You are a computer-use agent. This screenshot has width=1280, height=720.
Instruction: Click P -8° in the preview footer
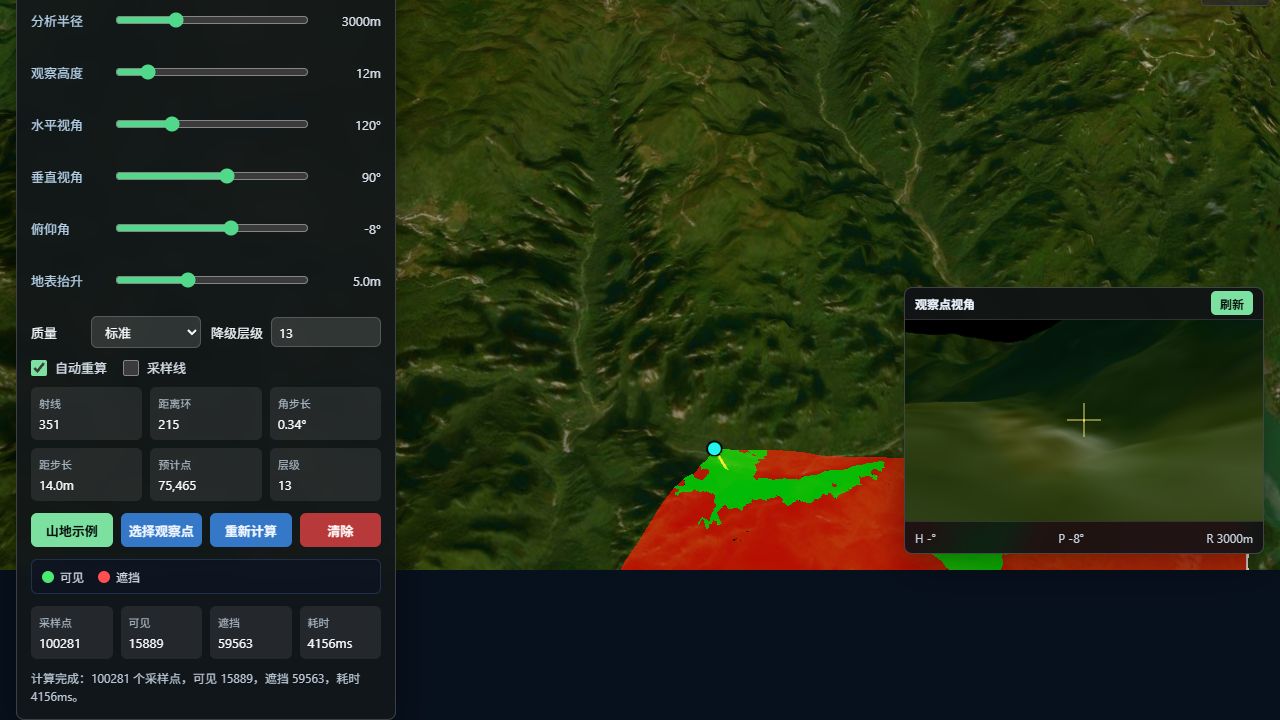tap(1071, 538)
